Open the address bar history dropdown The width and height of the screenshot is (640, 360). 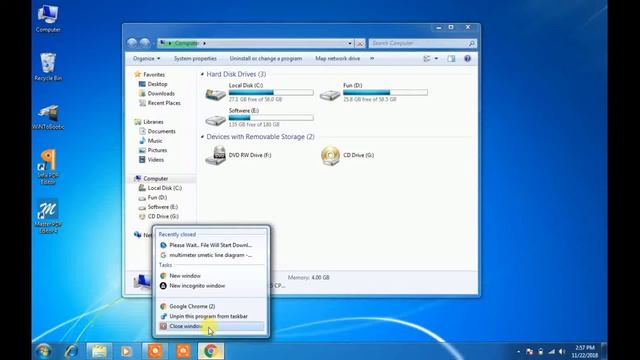(350, 43)
